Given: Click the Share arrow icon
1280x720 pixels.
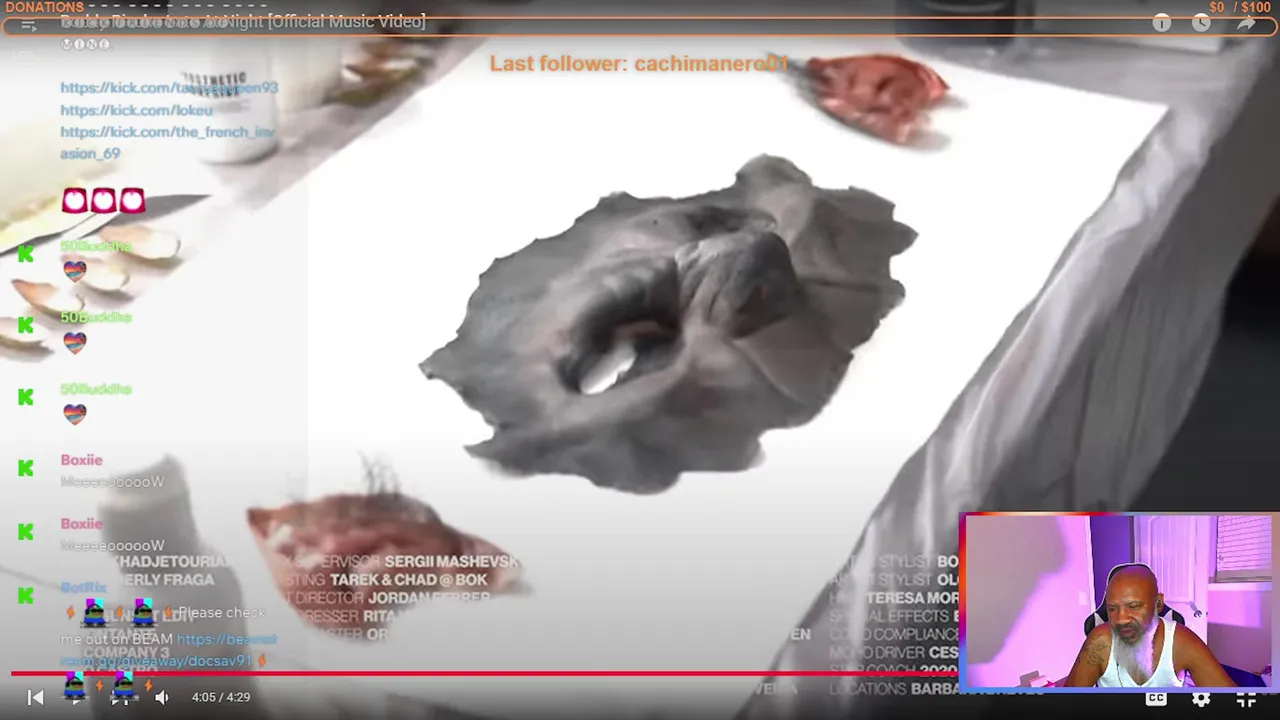Looking at the screenshot, I should pyautogui.click(x=1245, y=23).
